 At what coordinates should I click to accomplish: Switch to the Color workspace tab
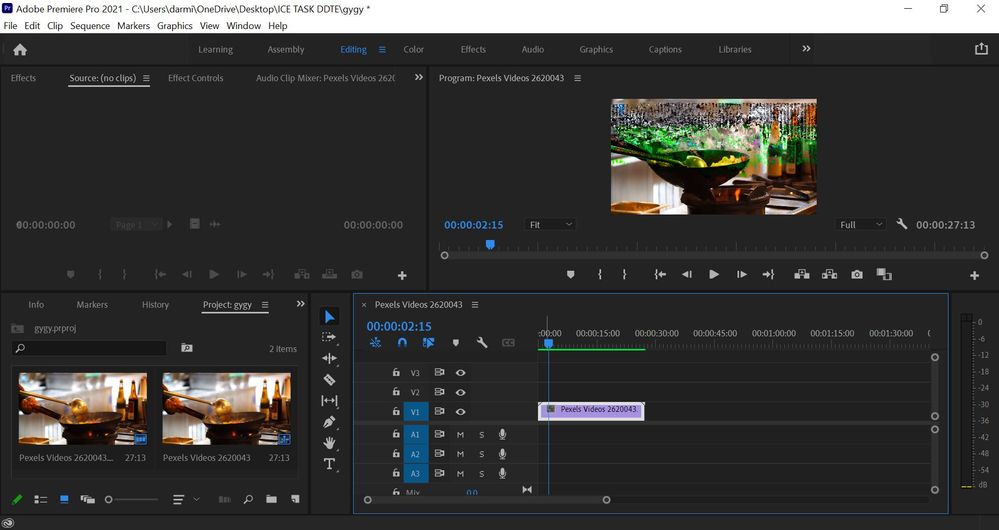pyautogui.click(x=413, y=49)
